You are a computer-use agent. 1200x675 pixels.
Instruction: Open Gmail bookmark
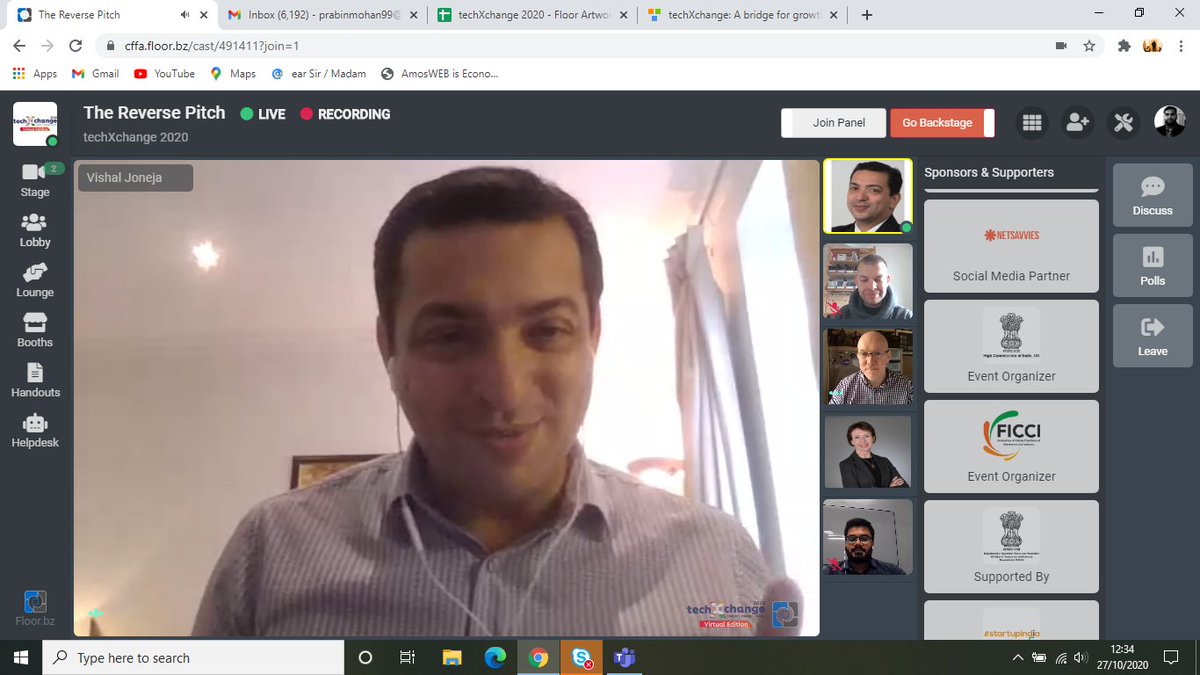tap(95, 73)
